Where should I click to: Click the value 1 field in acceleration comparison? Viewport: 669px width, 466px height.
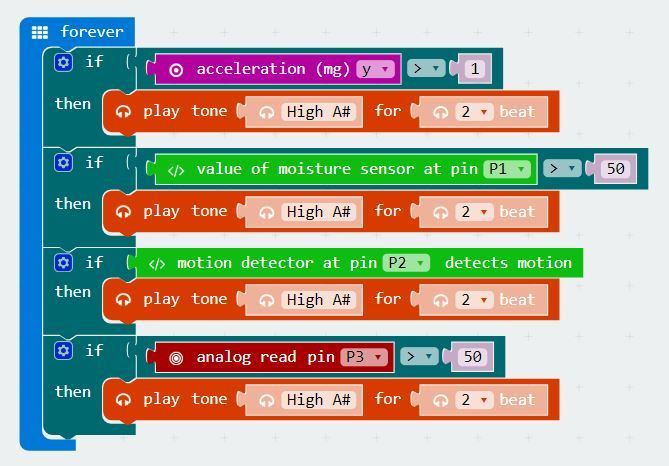coord(475,69)
